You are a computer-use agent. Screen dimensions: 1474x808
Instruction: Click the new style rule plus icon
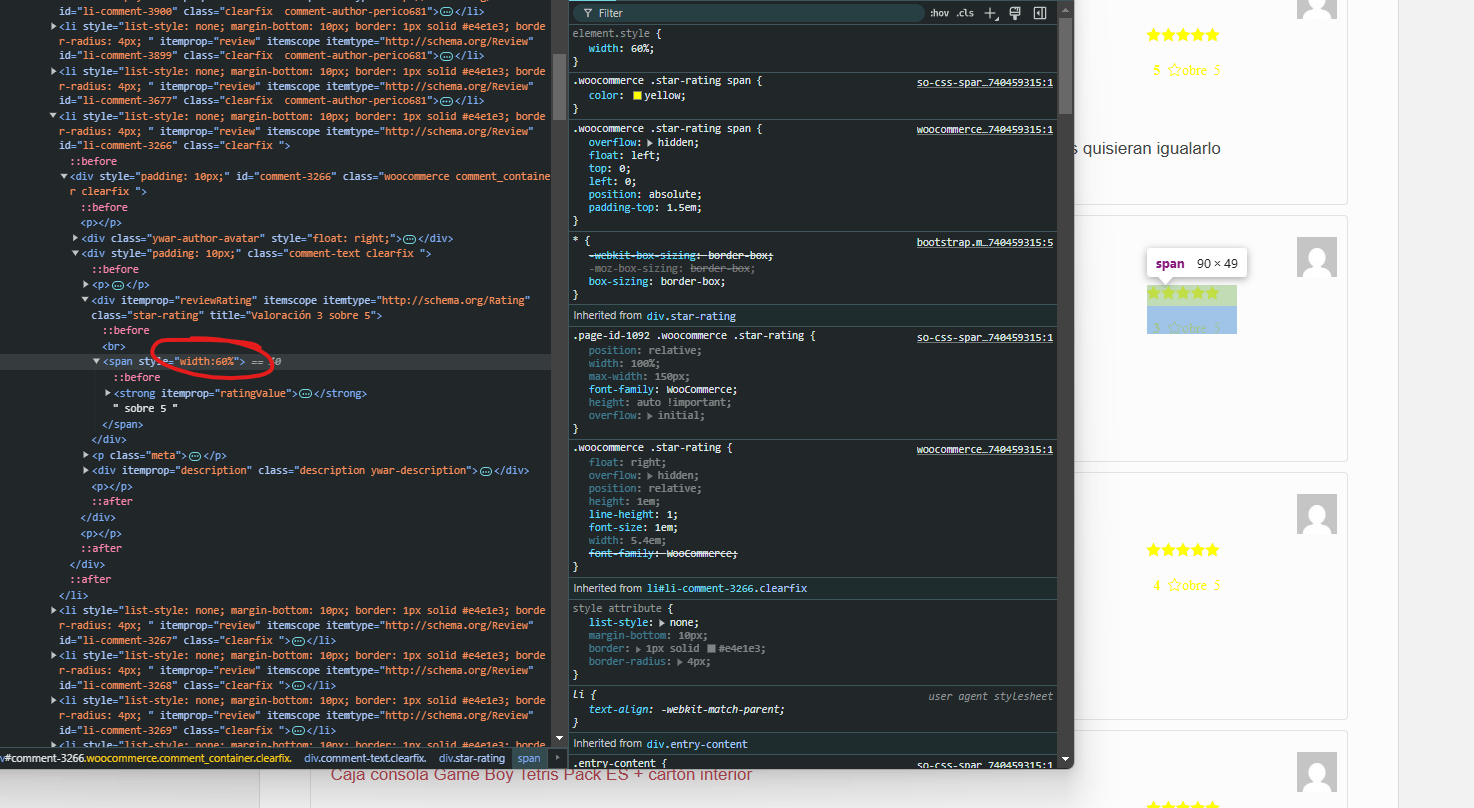tap(990, 13)
